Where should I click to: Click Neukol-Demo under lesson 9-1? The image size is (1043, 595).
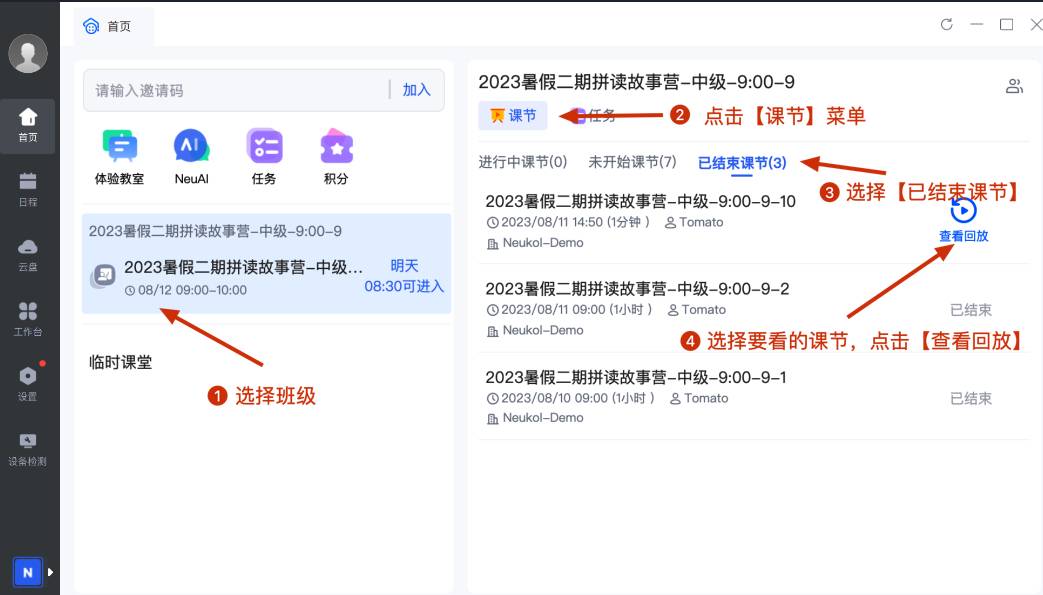pos(535,418)
